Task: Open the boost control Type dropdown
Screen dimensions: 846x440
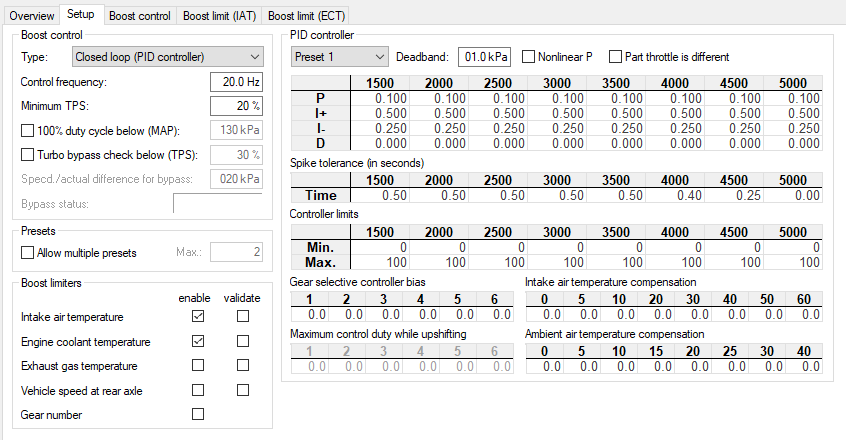Action: click(x=168, y=57)
